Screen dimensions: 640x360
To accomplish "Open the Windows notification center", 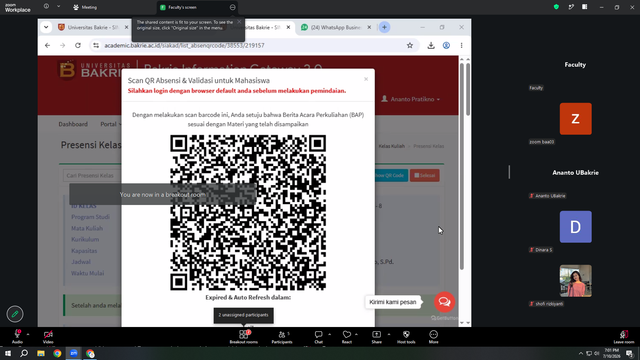I will (x=630, y=353).
